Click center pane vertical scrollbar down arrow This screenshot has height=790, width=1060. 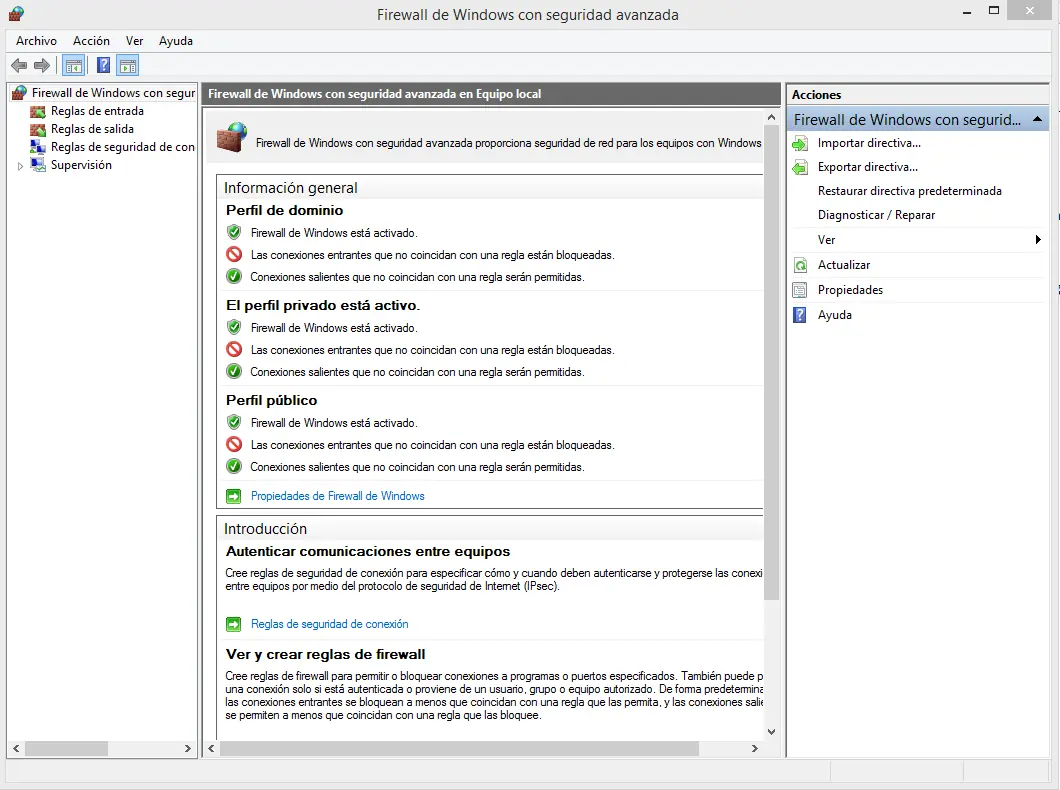[x=771, y=732]
